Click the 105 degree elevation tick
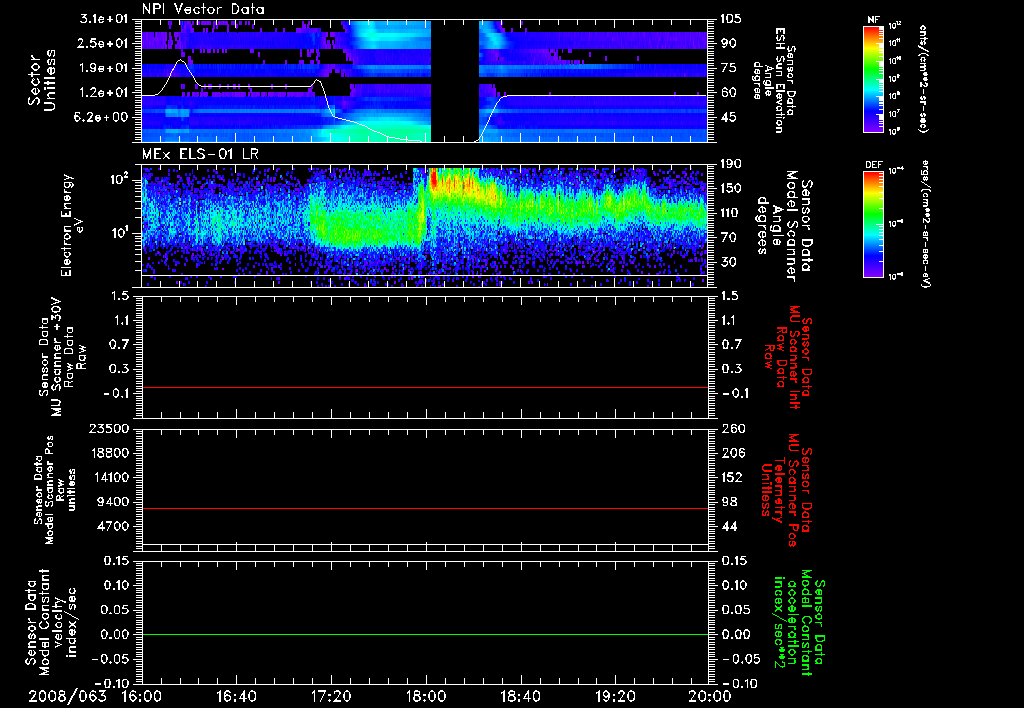Screen dimensions: 1024x708 coord(732,19)
